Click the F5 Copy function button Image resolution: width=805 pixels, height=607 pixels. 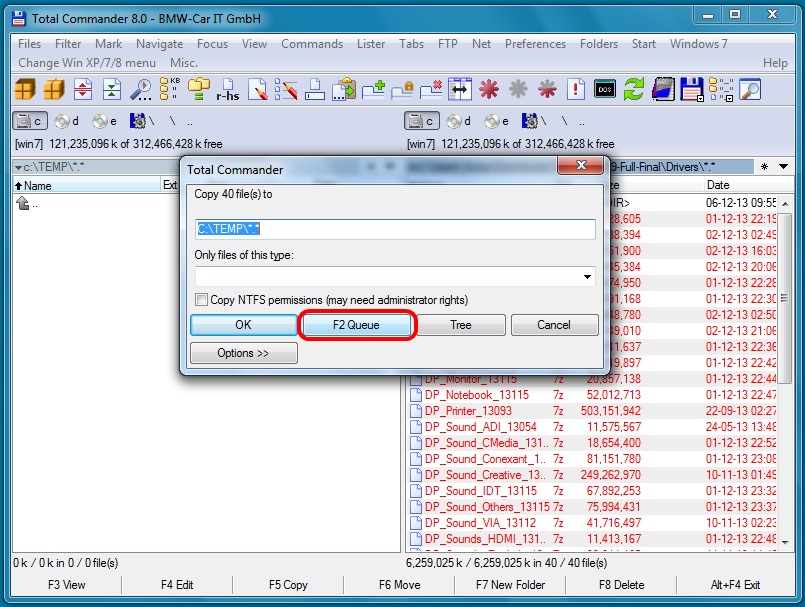(x=288, y=584)
